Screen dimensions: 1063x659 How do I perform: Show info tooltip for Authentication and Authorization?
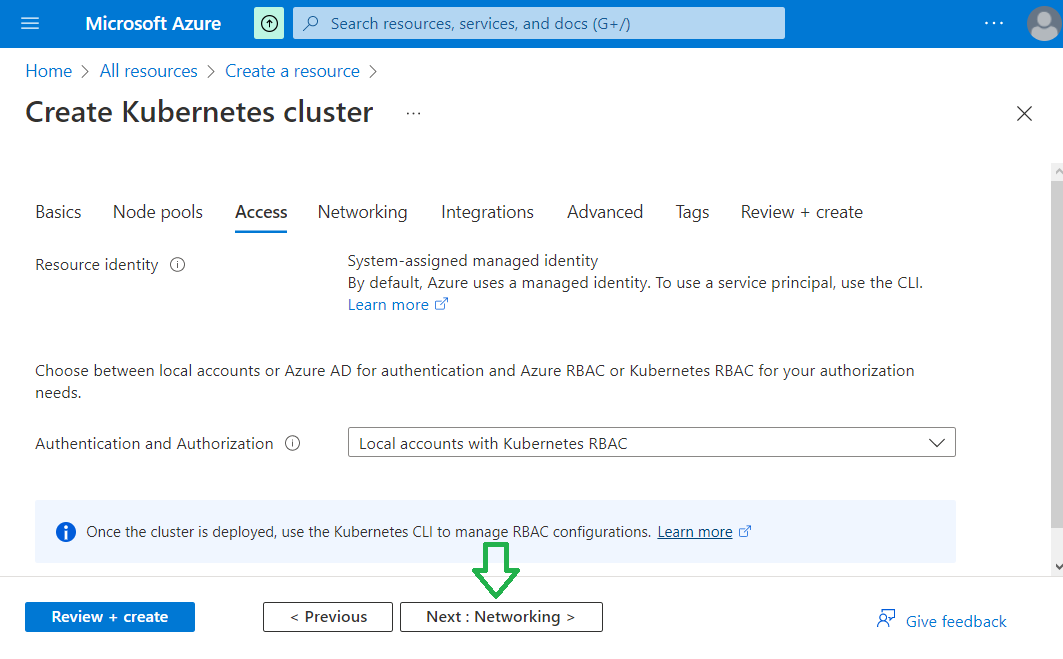point(292,443)
